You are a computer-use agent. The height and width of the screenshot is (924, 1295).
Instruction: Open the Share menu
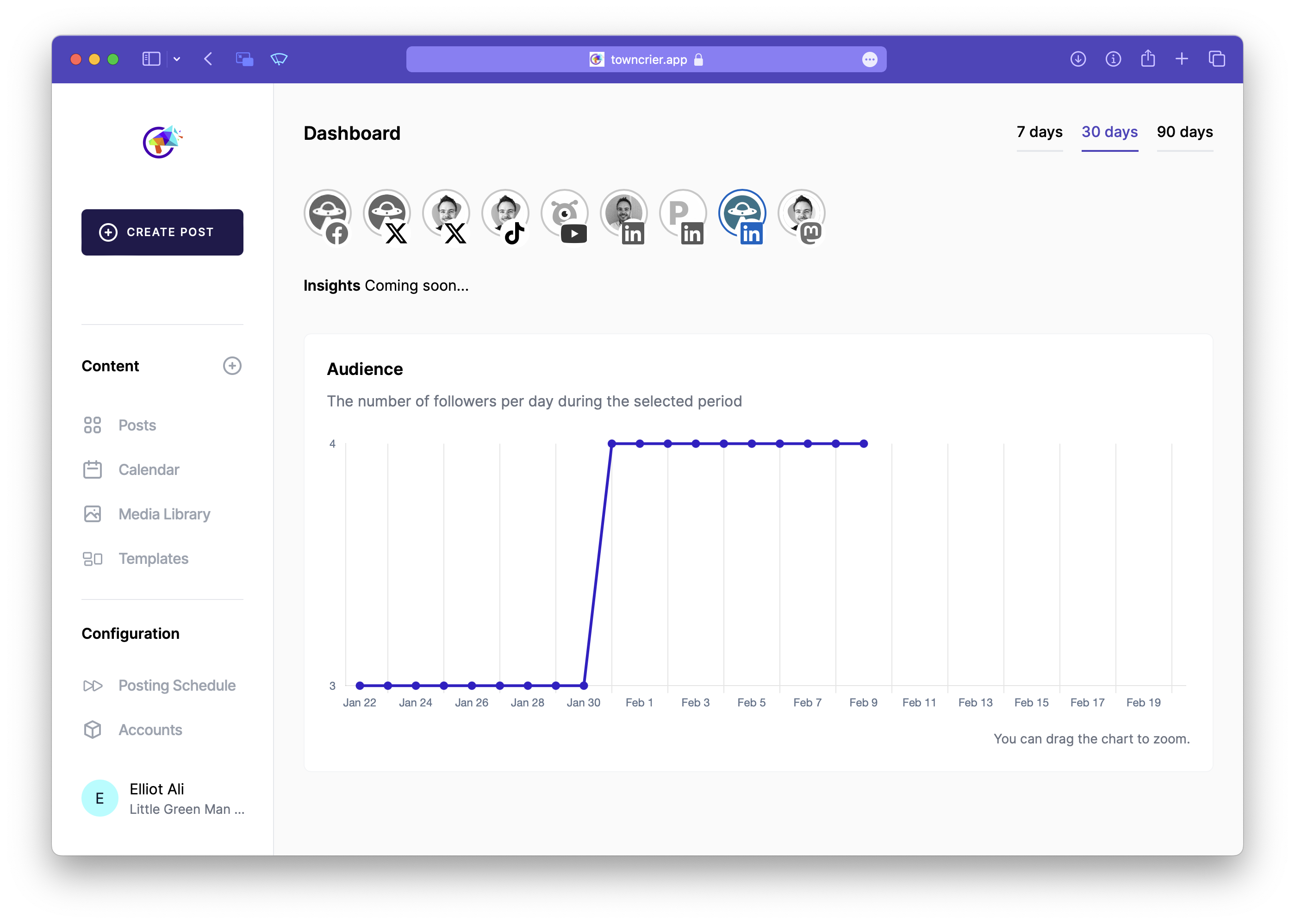point(1148,58)
